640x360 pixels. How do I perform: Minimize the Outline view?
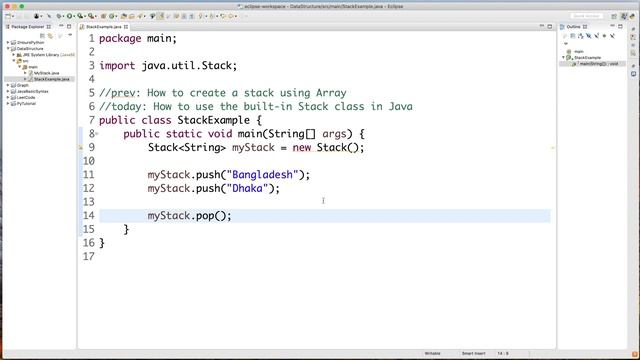[612, 26]
